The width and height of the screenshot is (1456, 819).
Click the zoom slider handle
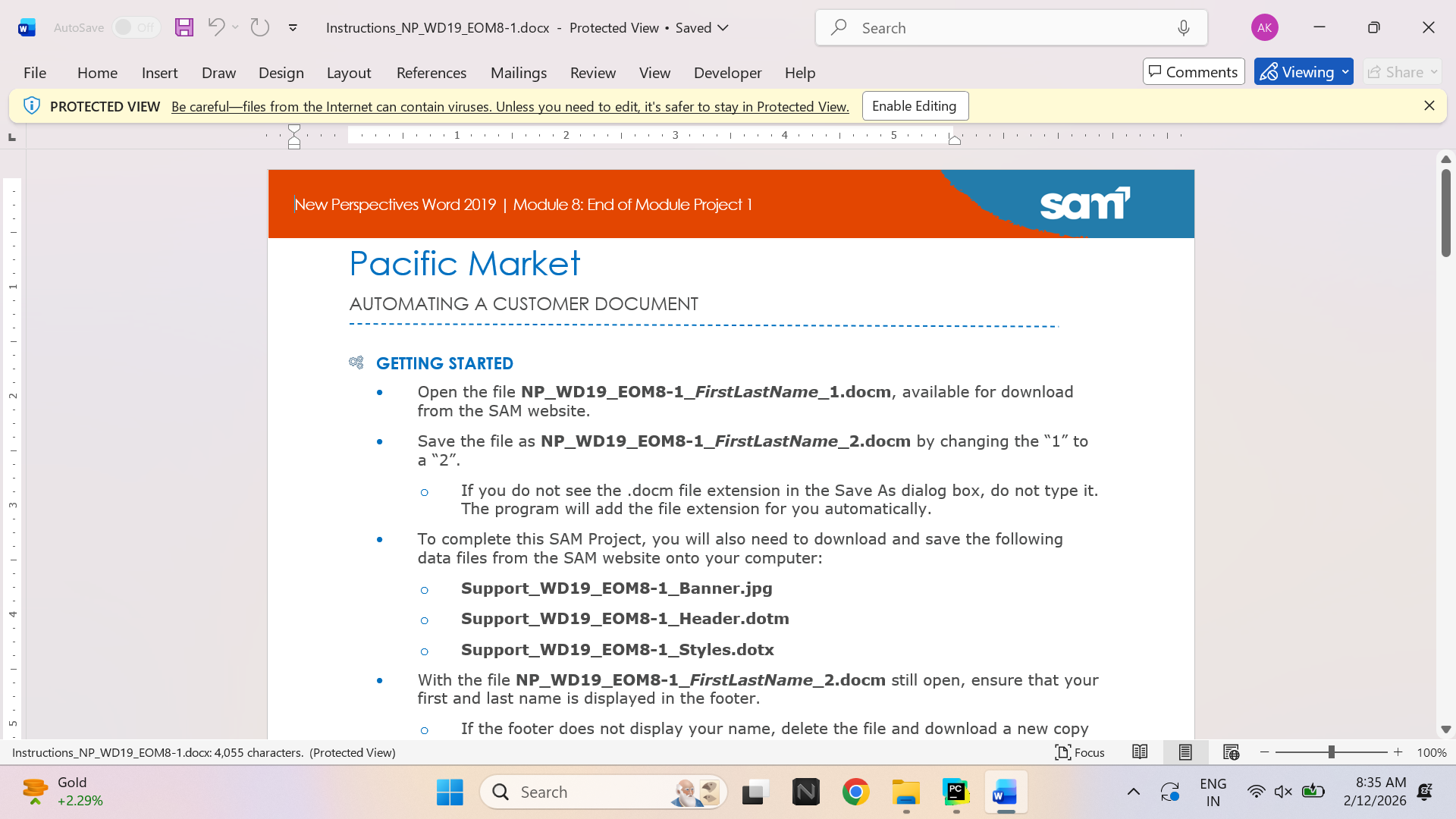pos(1332,752)
